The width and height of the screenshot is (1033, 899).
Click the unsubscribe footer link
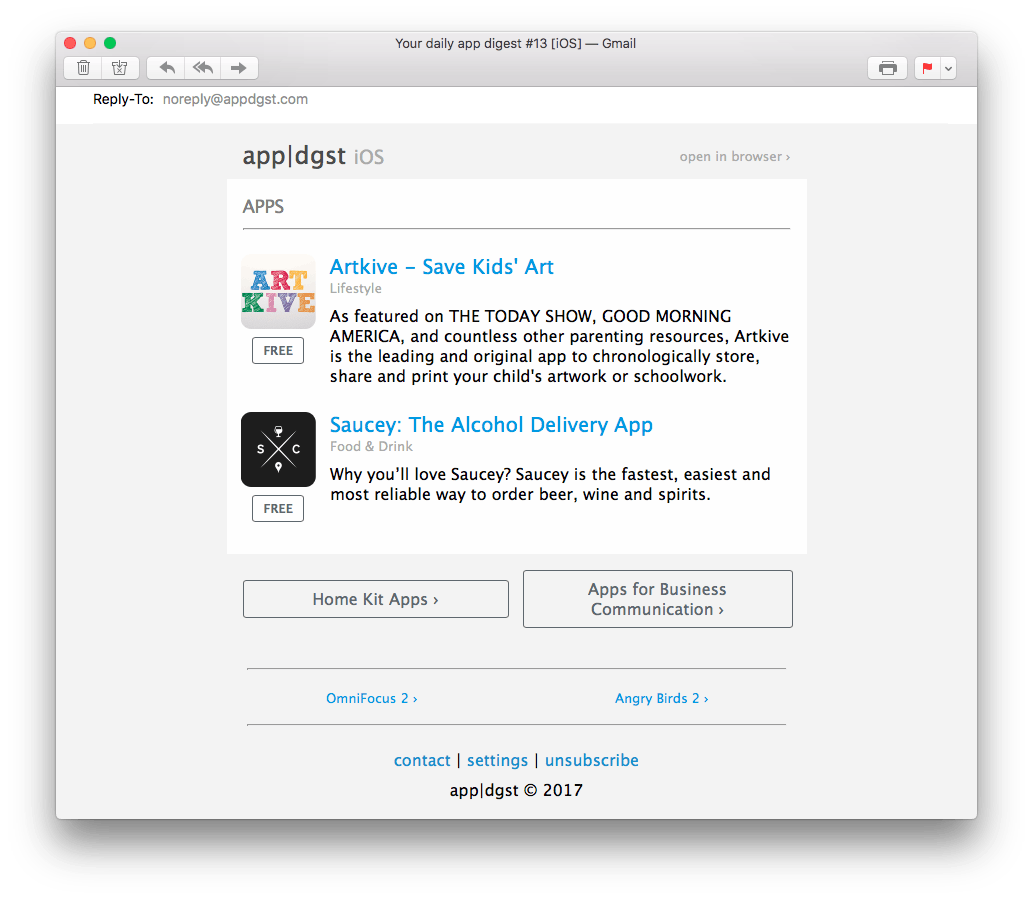592,761
